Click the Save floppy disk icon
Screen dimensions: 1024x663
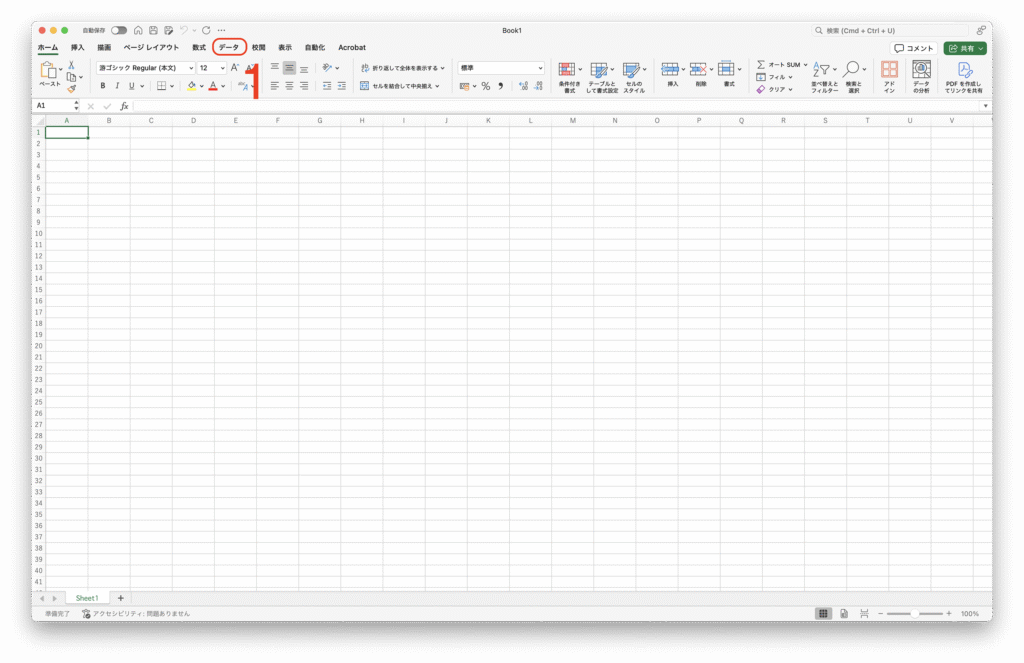click(153, 30)
